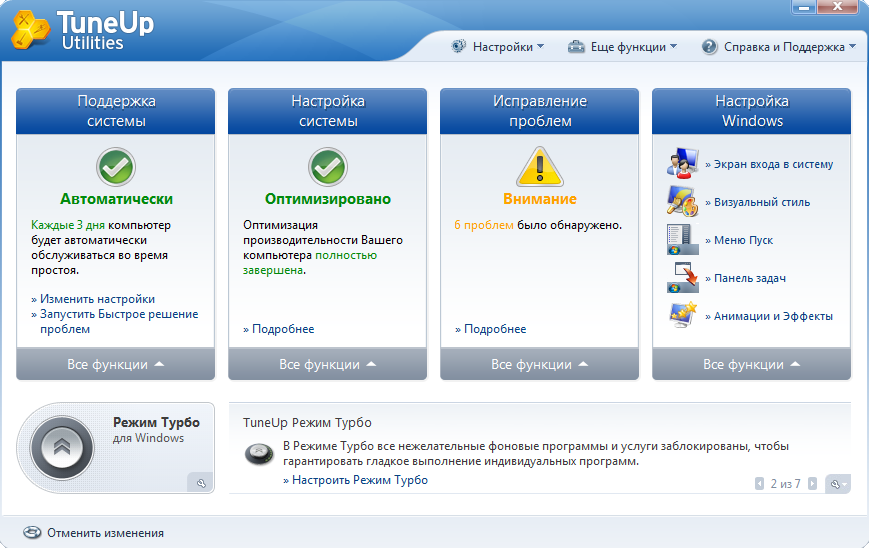This screenshot has width=869, height=548.
Task: Click the yellow warning triangle icon
Action: 540,167
